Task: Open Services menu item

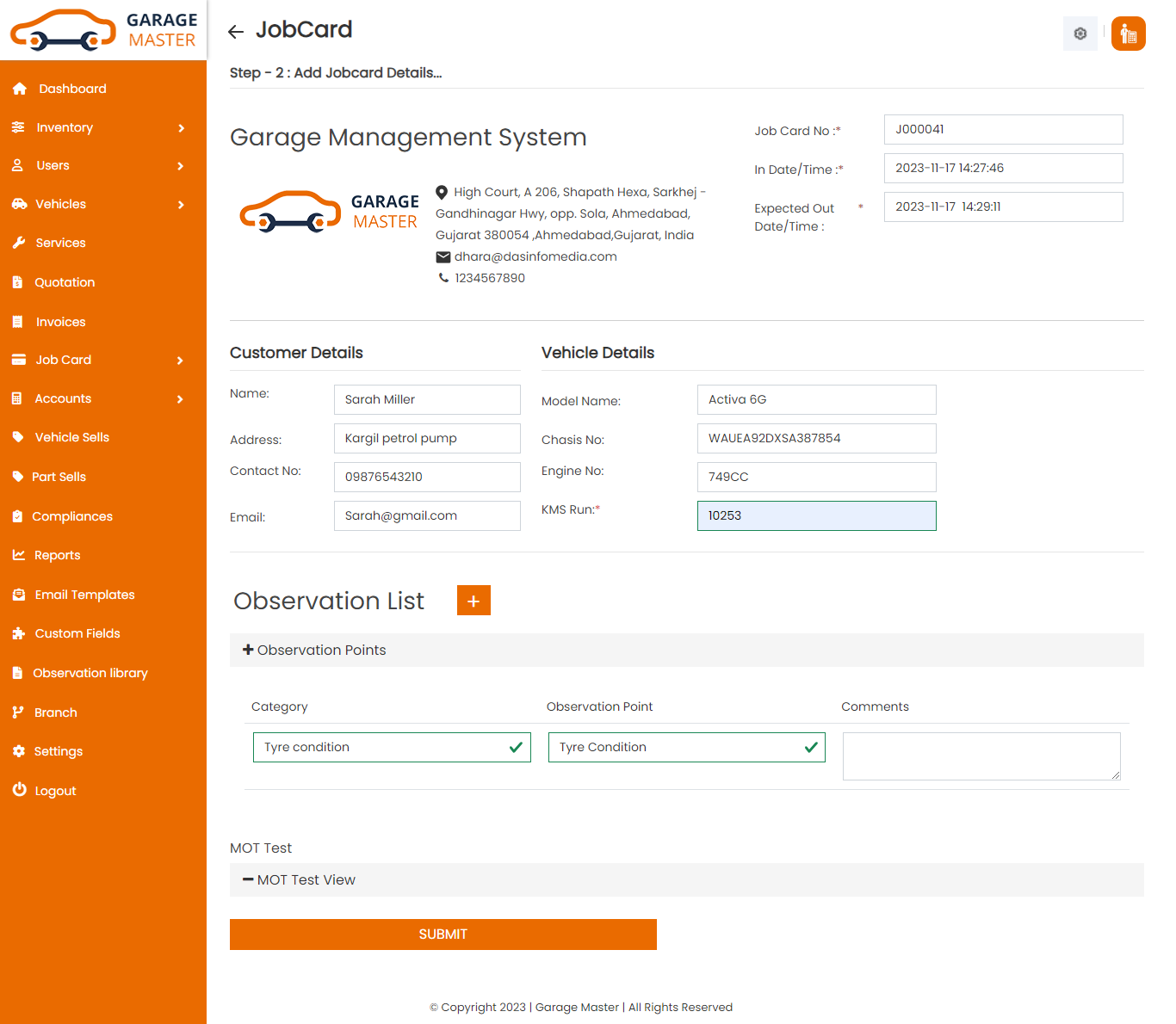Action: tap(60, 243)
